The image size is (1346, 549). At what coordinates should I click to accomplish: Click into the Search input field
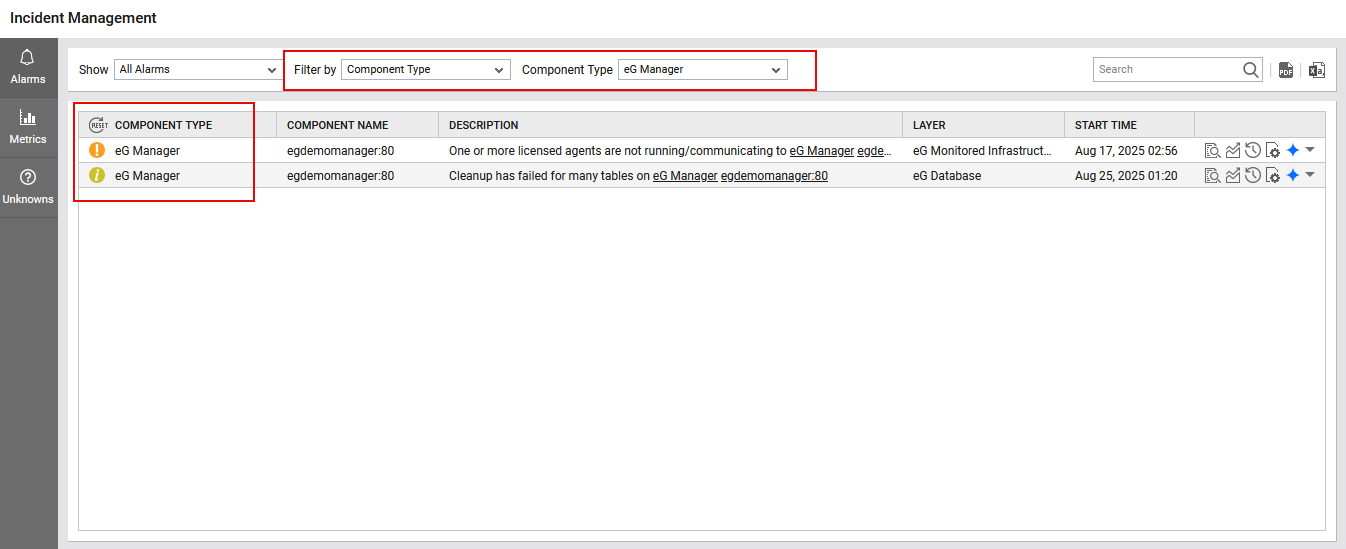pos(1166,70)
